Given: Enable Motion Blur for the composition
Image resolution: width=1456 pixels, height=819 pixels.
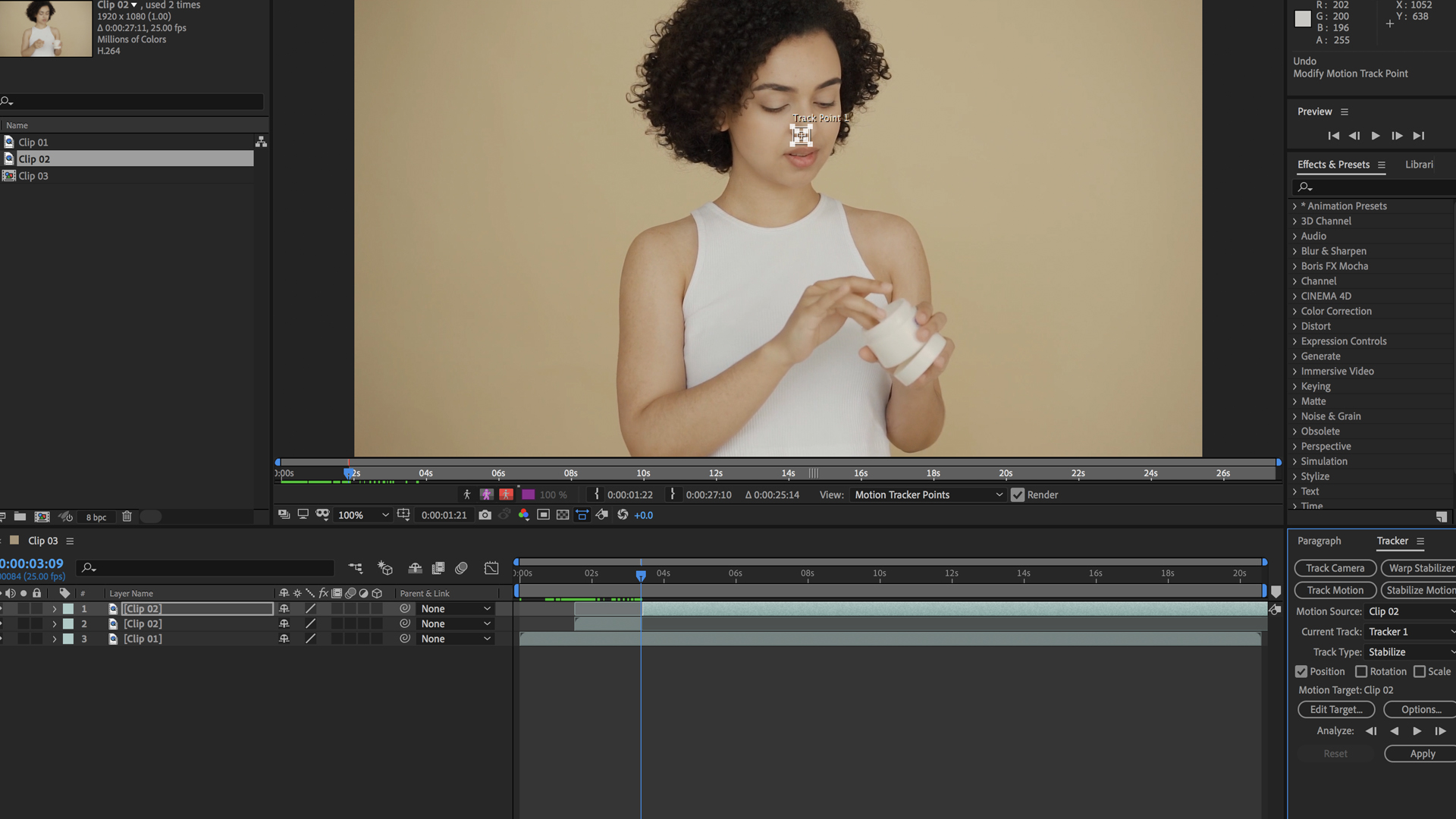Looking at the screenshot, I should [463, 567].
